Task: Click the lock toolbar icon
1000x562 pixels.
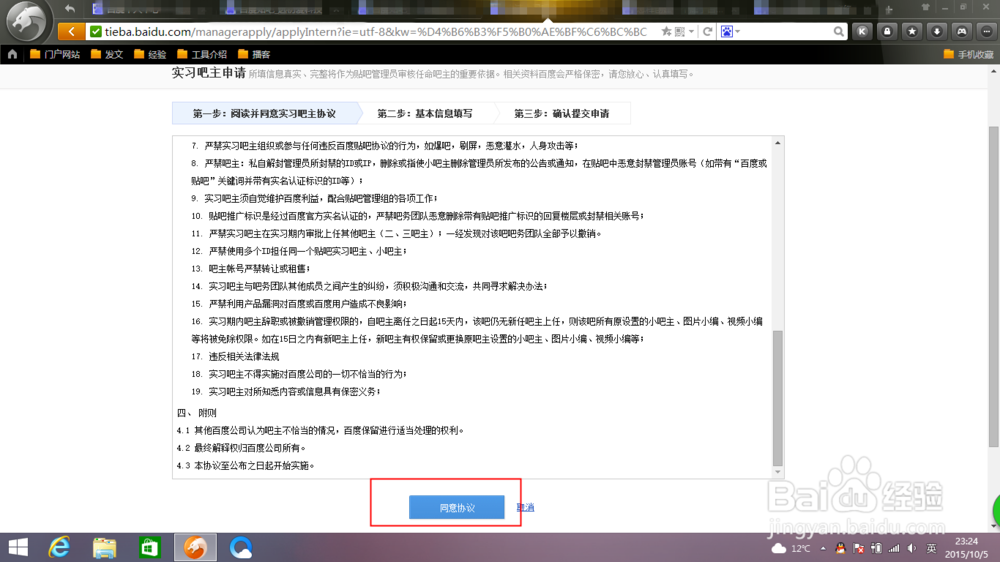Action: tap(887, 31)
